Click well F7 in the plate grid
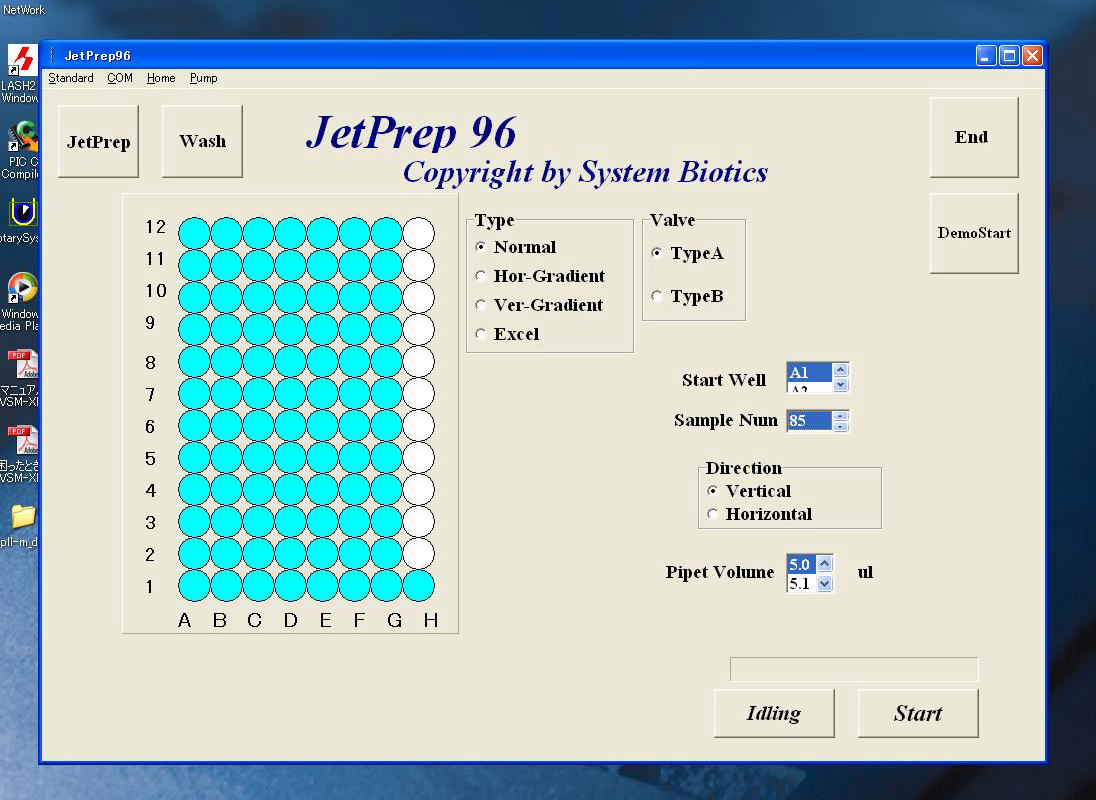Viewport: 1096px width, 800px height. coord(354,393)
